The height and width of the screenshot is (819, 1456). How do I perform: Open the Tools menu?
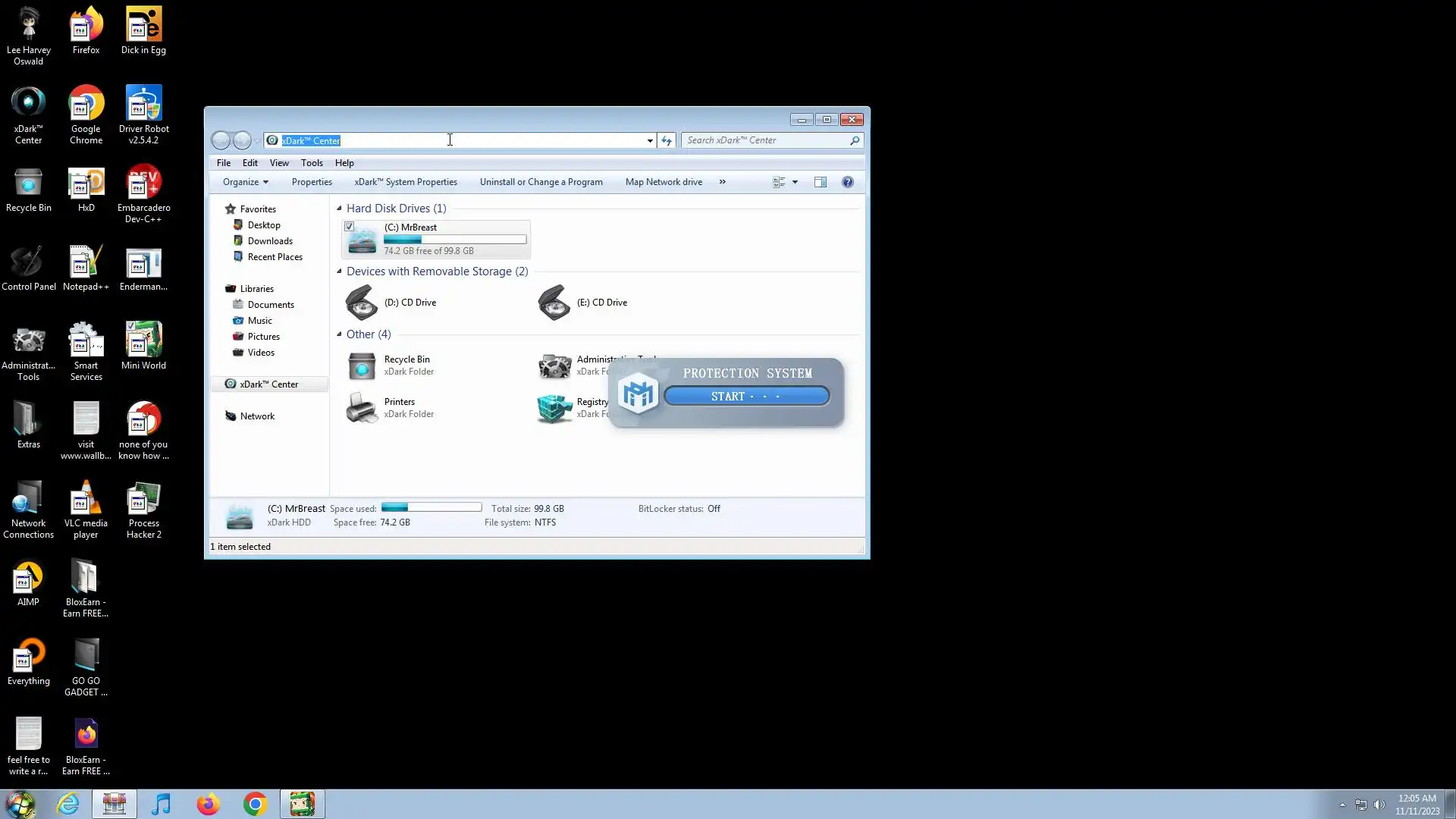tap(312, 163)
